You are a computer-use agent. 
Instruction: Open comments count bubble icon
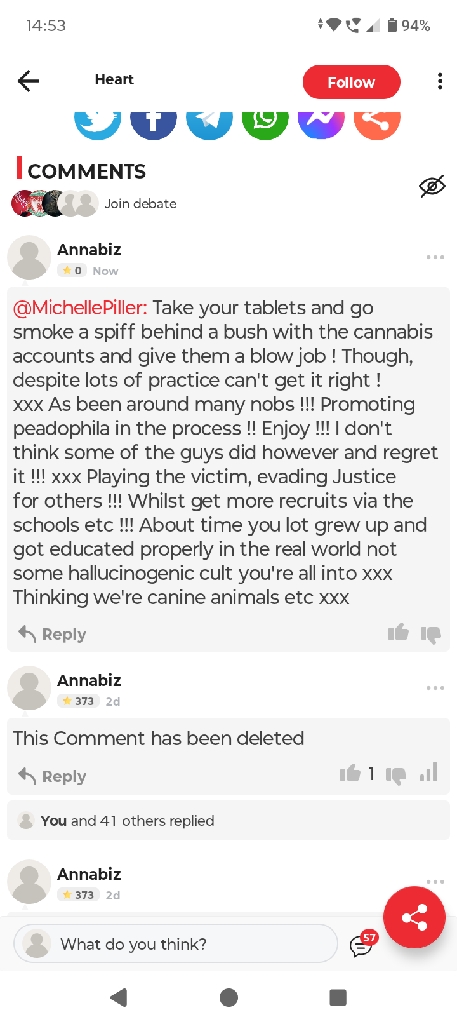pos(363,944)
